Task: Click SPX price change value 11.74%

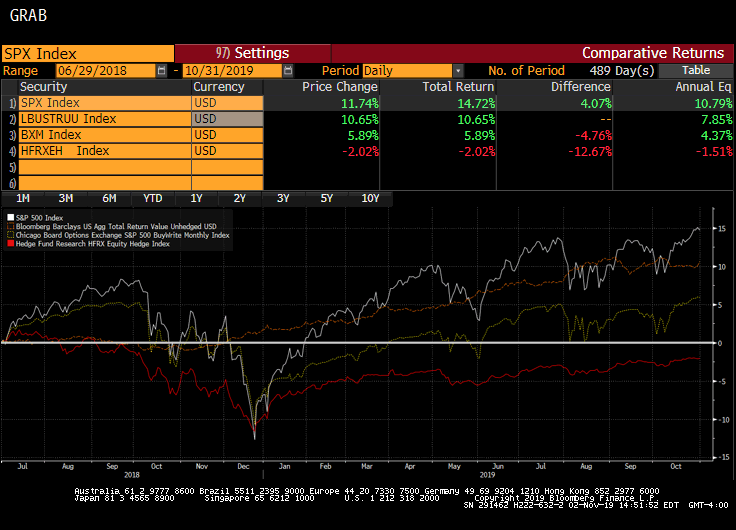Action: click(x=360, y=103)
